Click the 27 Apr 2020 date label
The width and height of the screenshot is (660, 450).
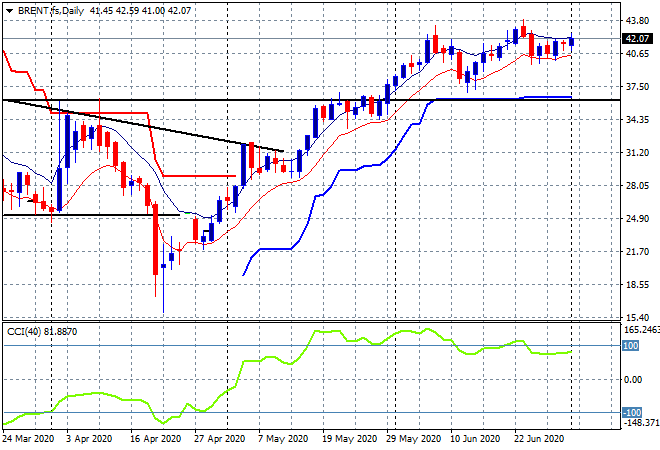pyautogui.click(x=219, y=439)
